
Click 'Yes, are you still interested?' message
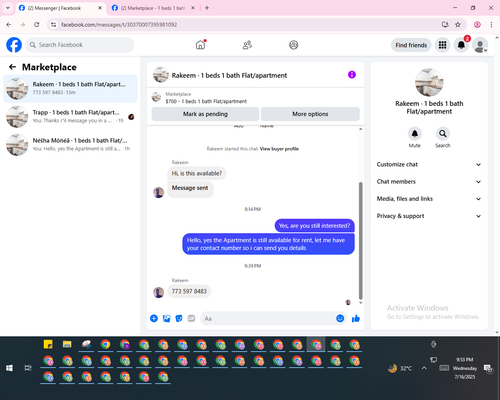point(314,226)
